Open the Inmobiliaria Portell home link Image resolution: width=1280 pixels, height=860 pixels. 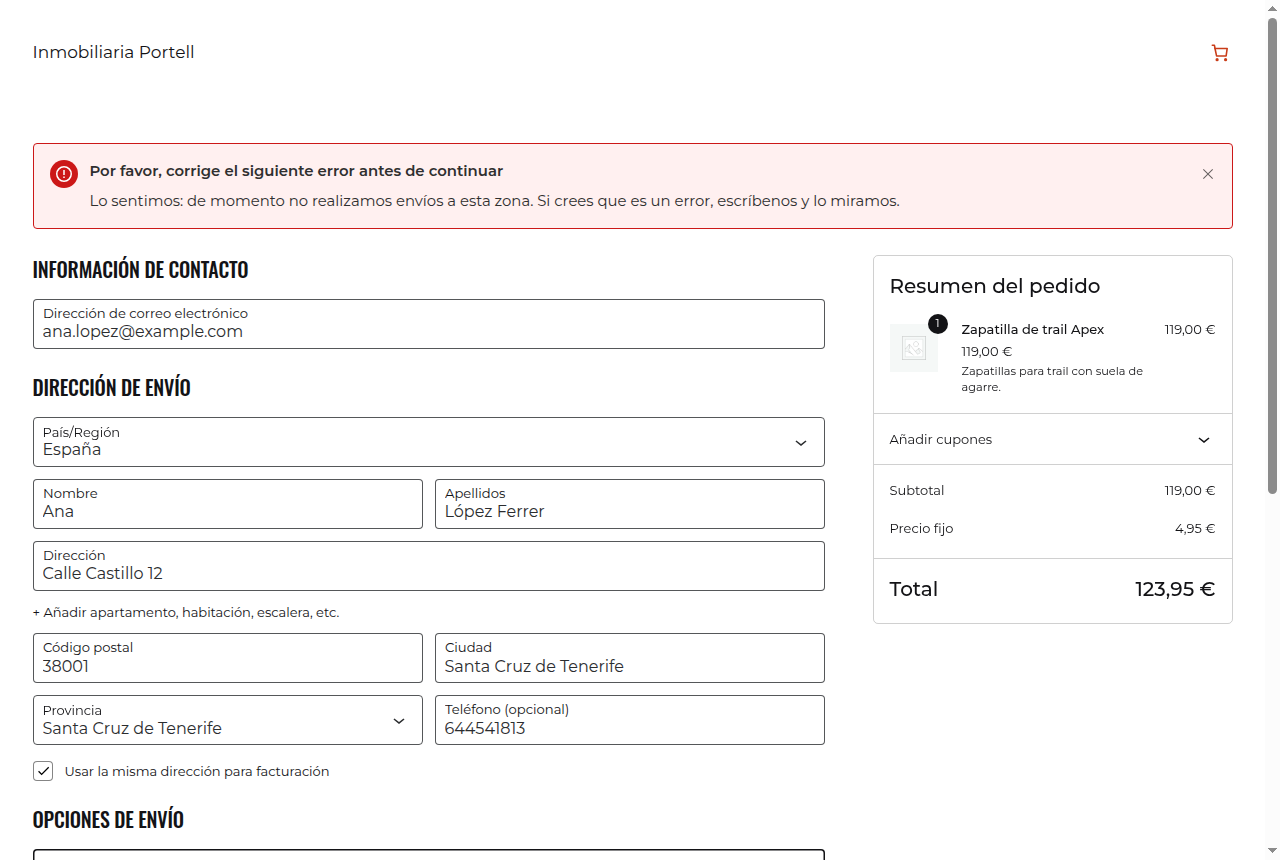[x=114, y=52]
